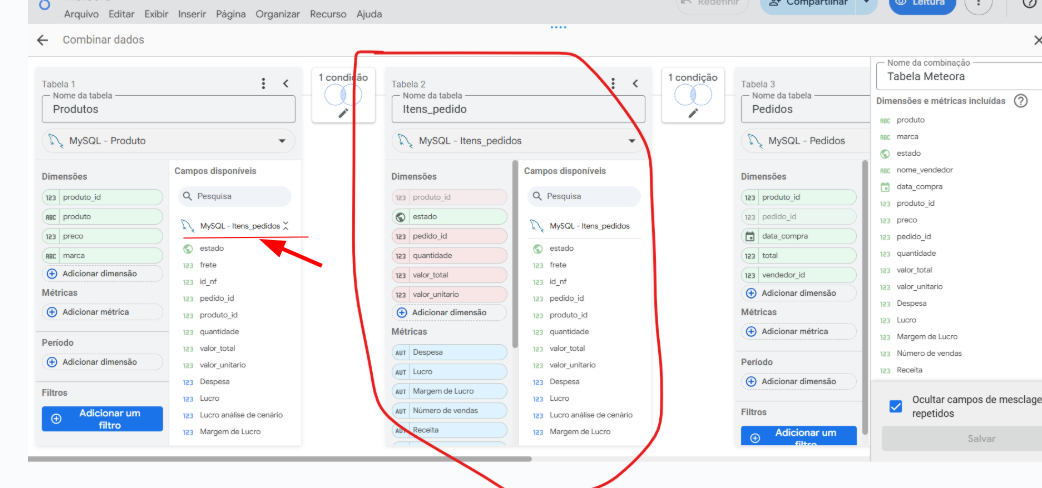Open the MySQL - Produto data source dropdown
This screenshot has height=488, width=1042.
169,141
